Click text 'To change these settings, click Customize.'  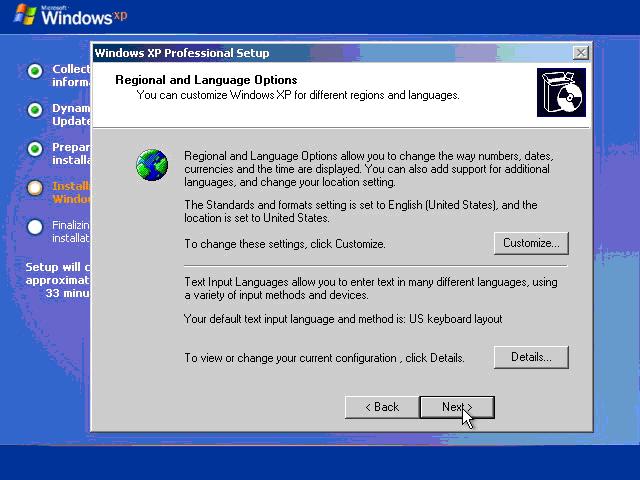[284, 244]
